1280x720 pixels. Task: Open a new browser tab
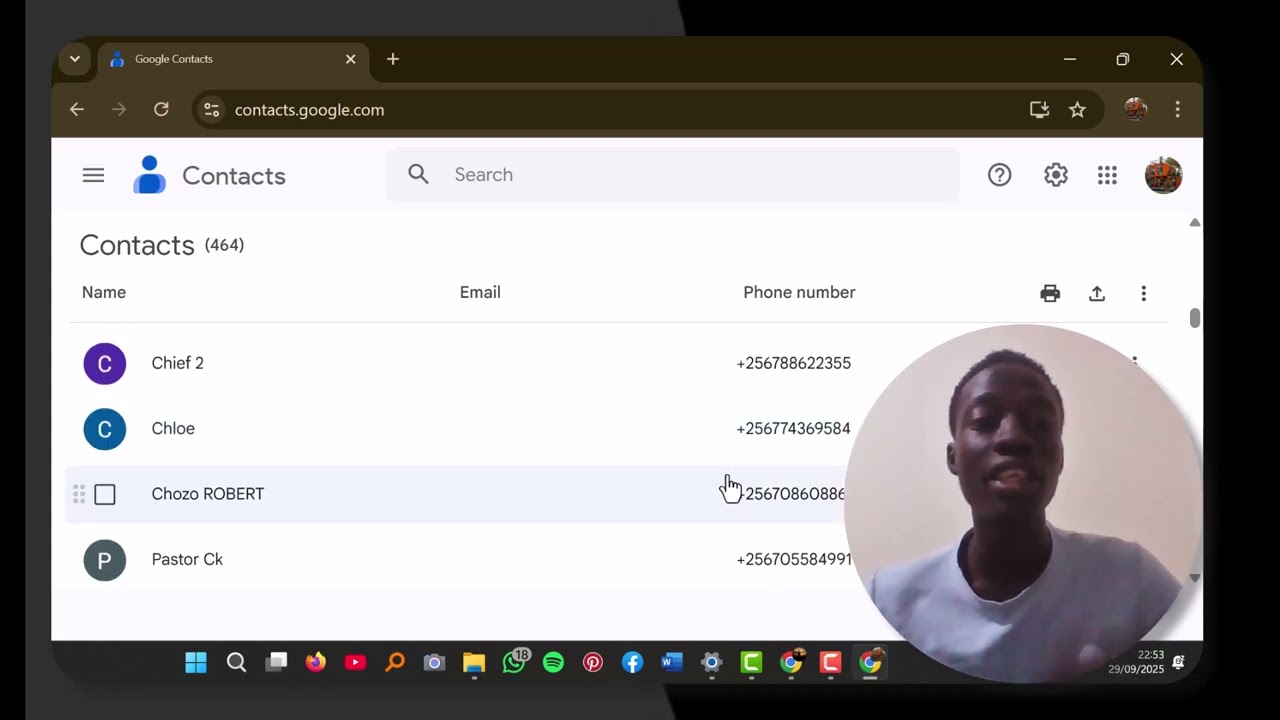(x=393, y=59)
